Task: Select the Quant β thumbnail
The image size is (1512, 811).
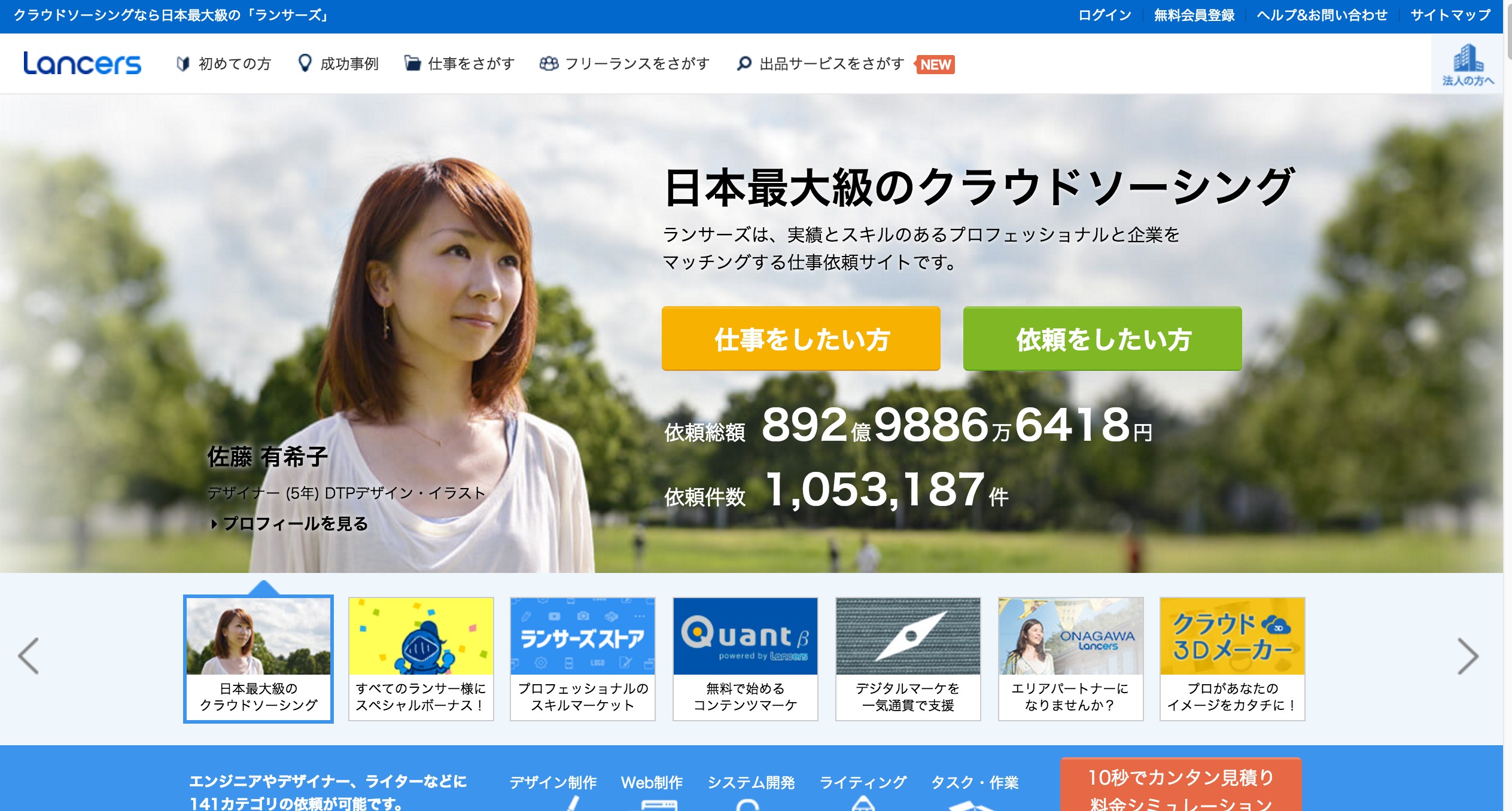Action: click(x=745, y=658)
